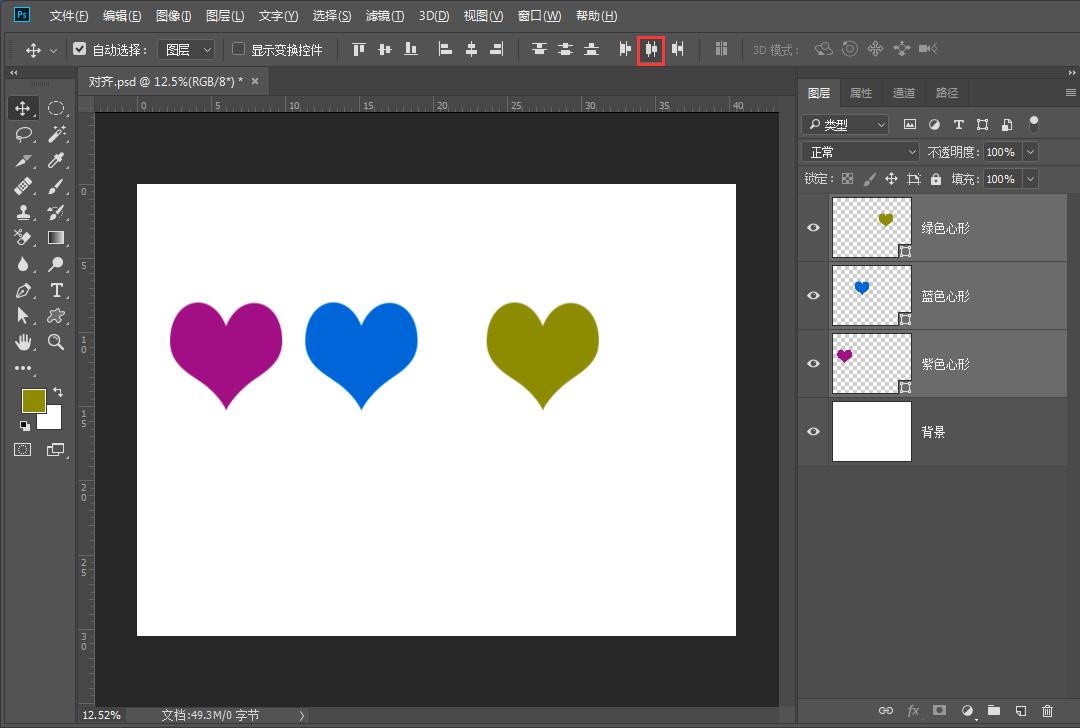Expand the 不透明度 opacity slider arrow

pos(1030,152)
